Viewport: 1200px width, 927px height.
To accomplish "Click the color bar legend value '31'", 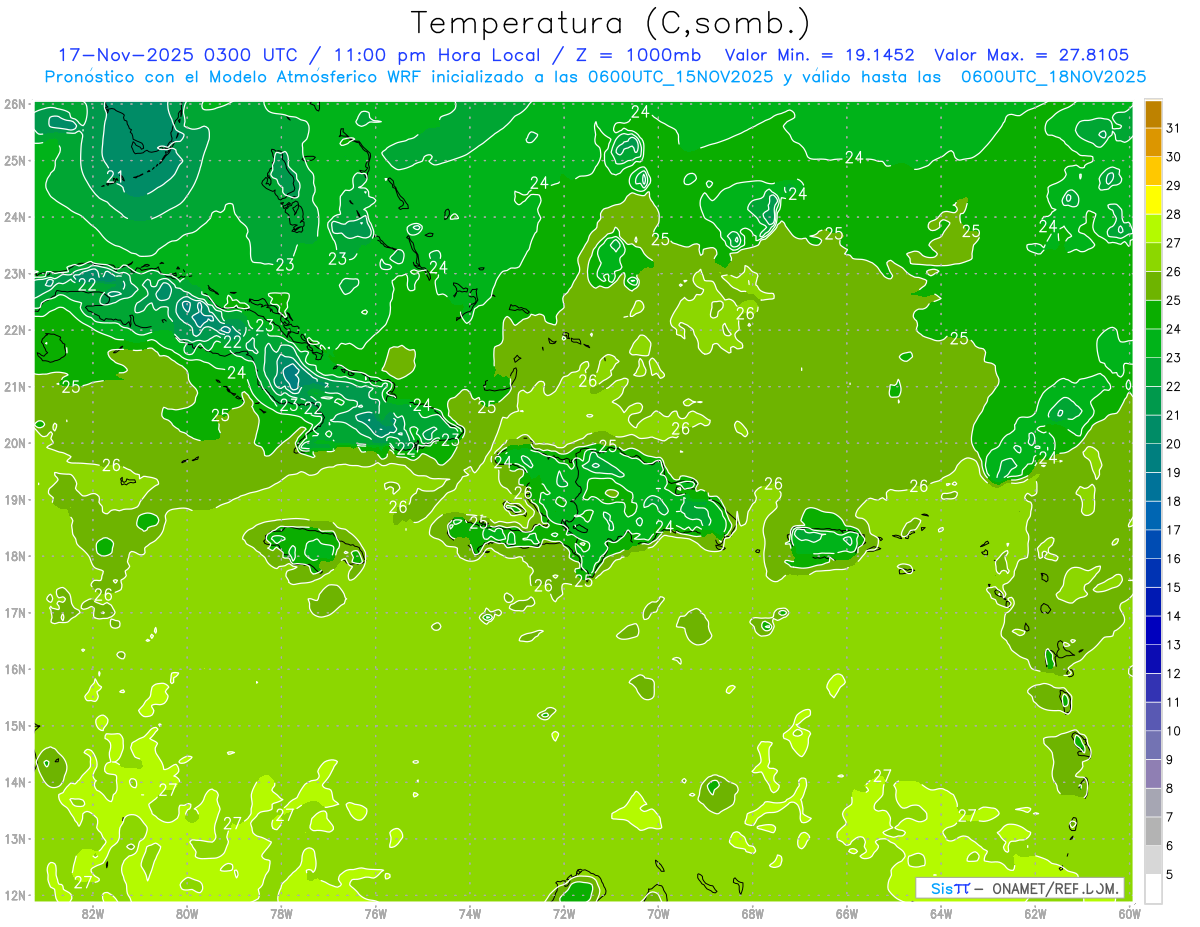I will click(x=1173, y=128).
